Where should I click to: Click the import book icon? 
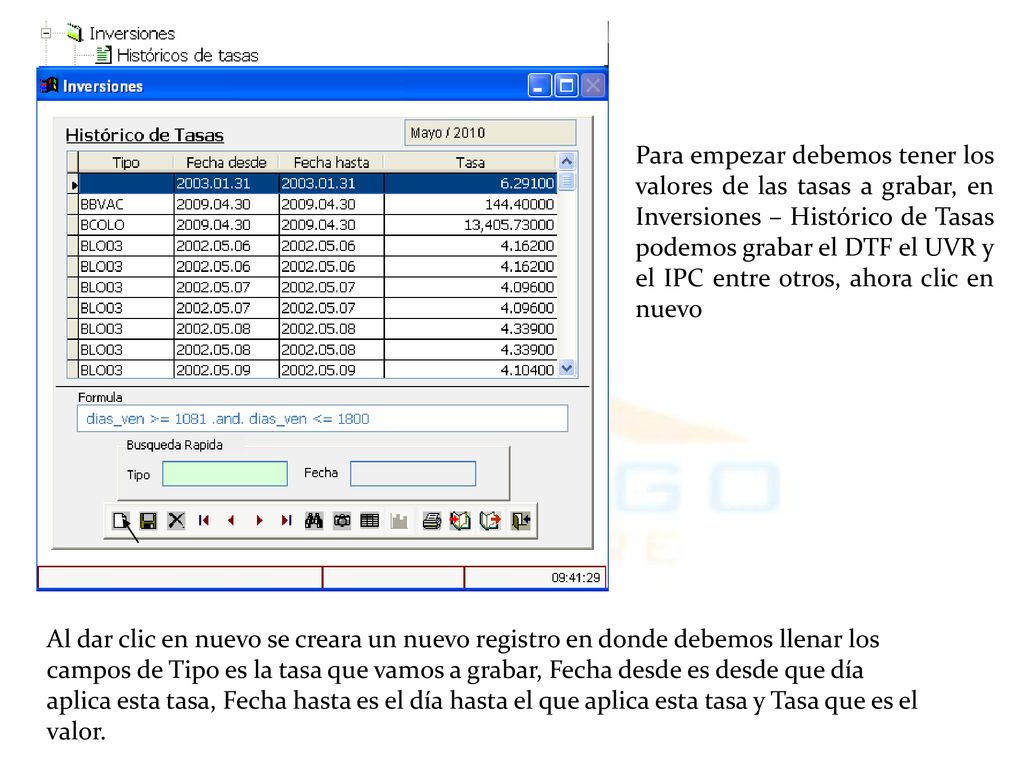point(460,520)
